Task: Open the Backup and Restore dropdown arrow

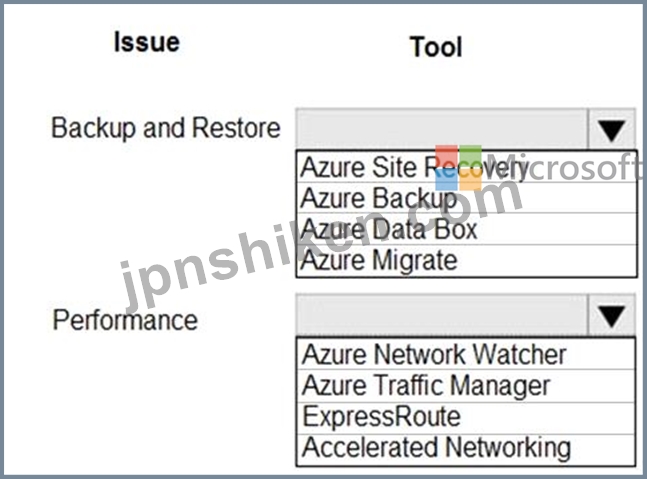Action: point(611,130)
